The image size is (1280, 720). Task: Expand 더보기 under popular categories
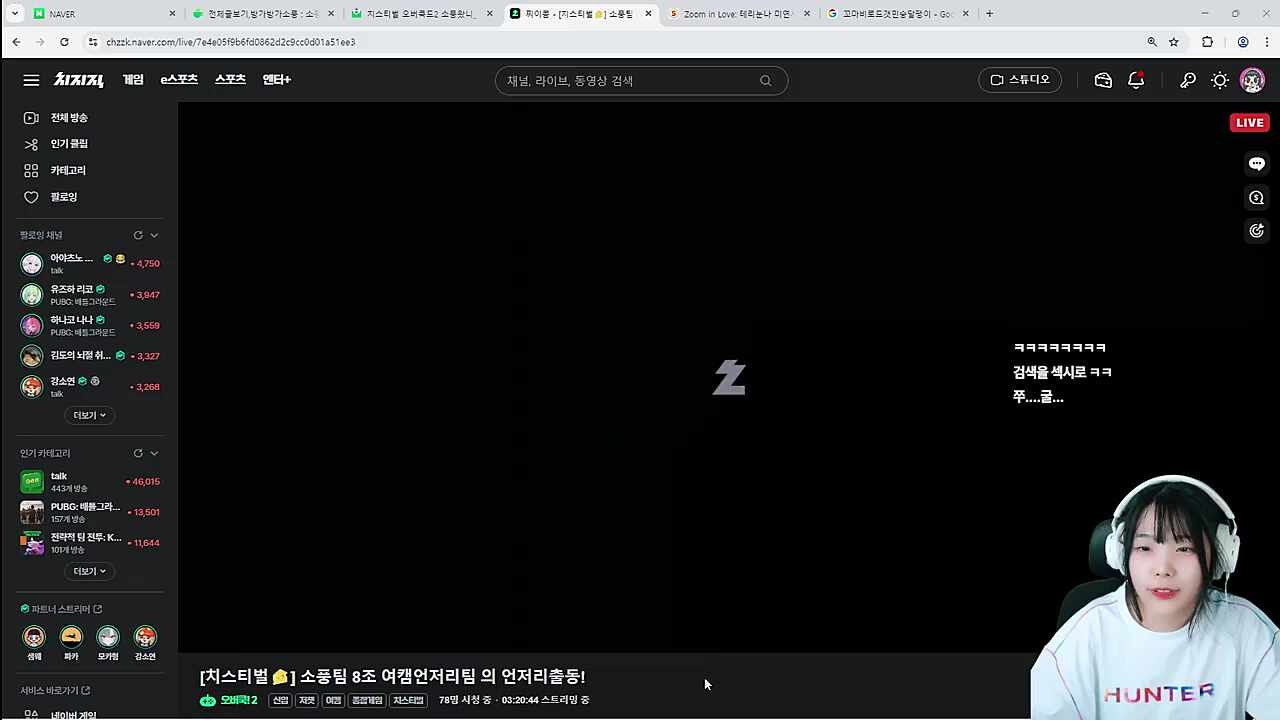click(89, 571)
